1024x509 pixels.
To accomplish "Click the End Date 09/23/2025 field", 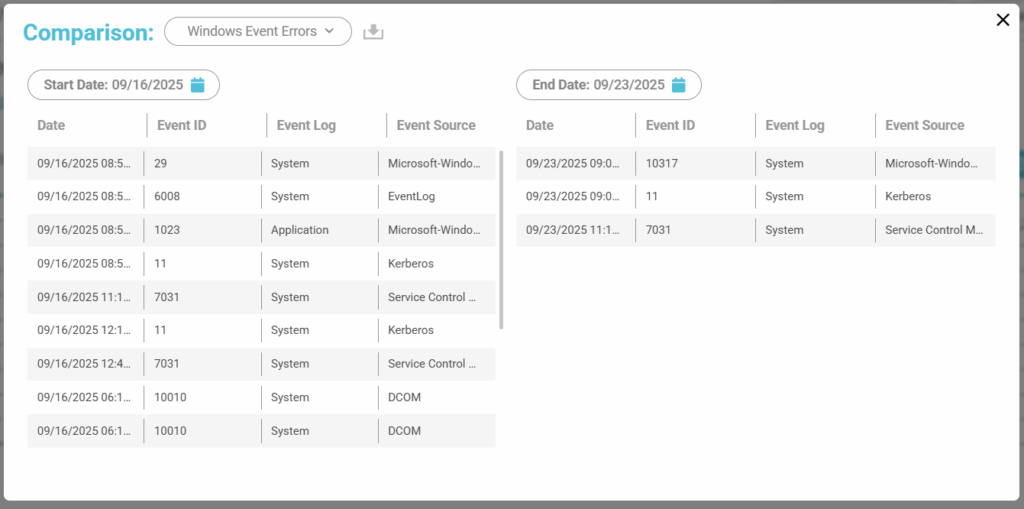I will [x=598, y=85].
